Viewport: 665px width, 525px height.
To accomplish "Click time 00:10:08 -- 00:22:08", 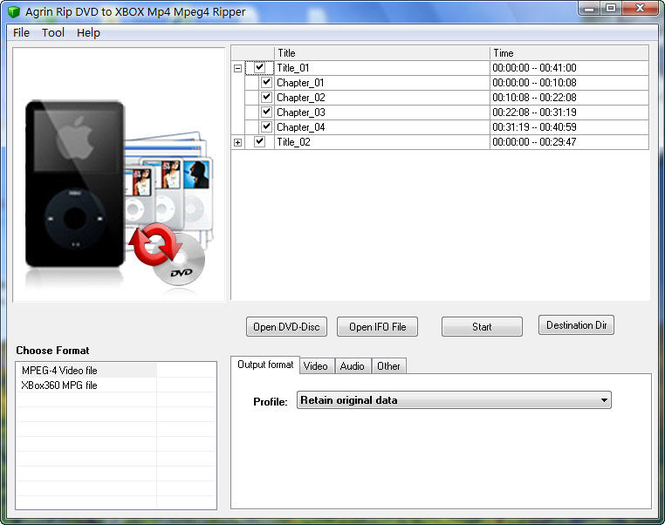I will (534, 98).
